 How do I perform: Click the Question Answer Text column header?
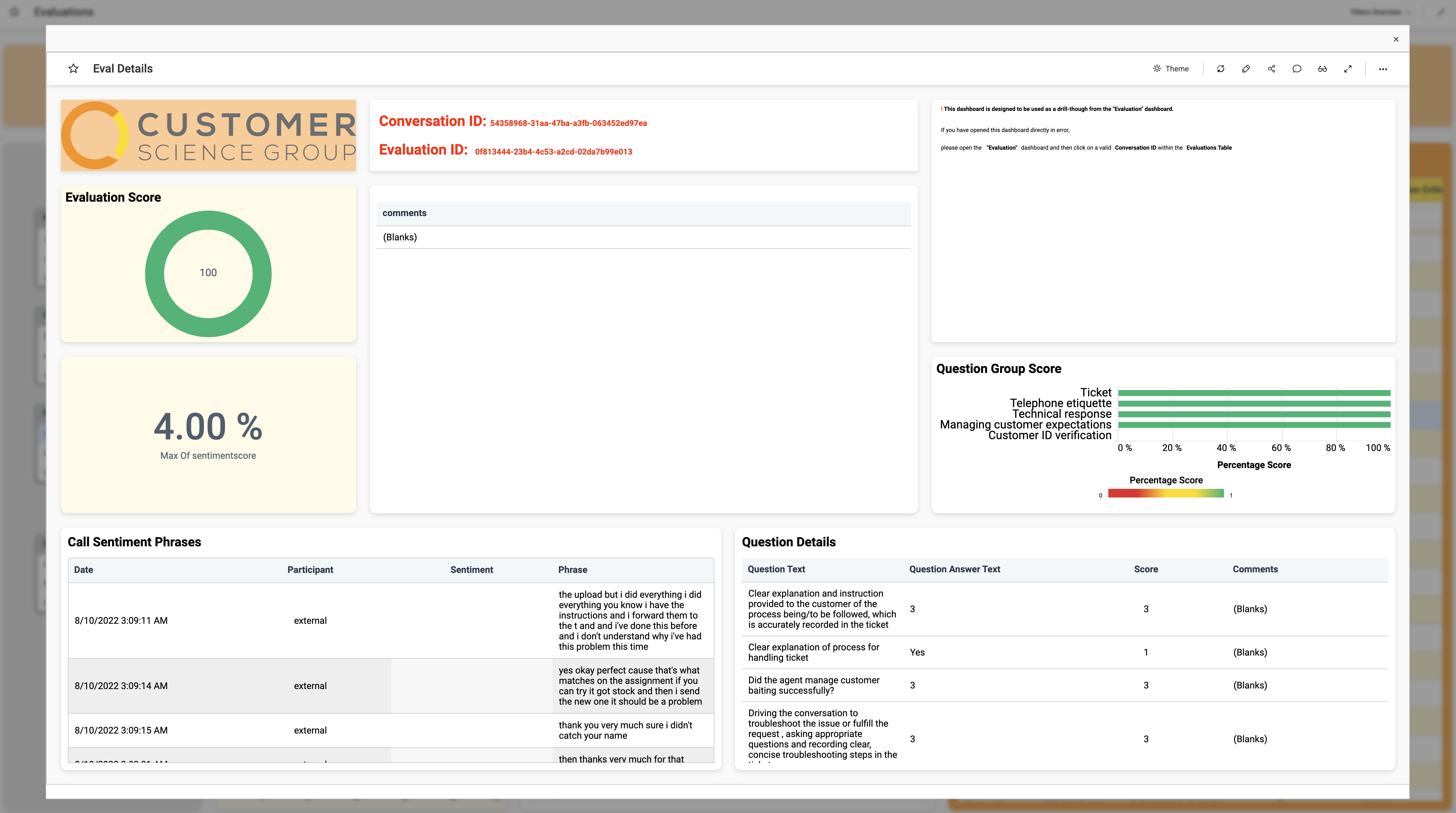pos(954,569)
